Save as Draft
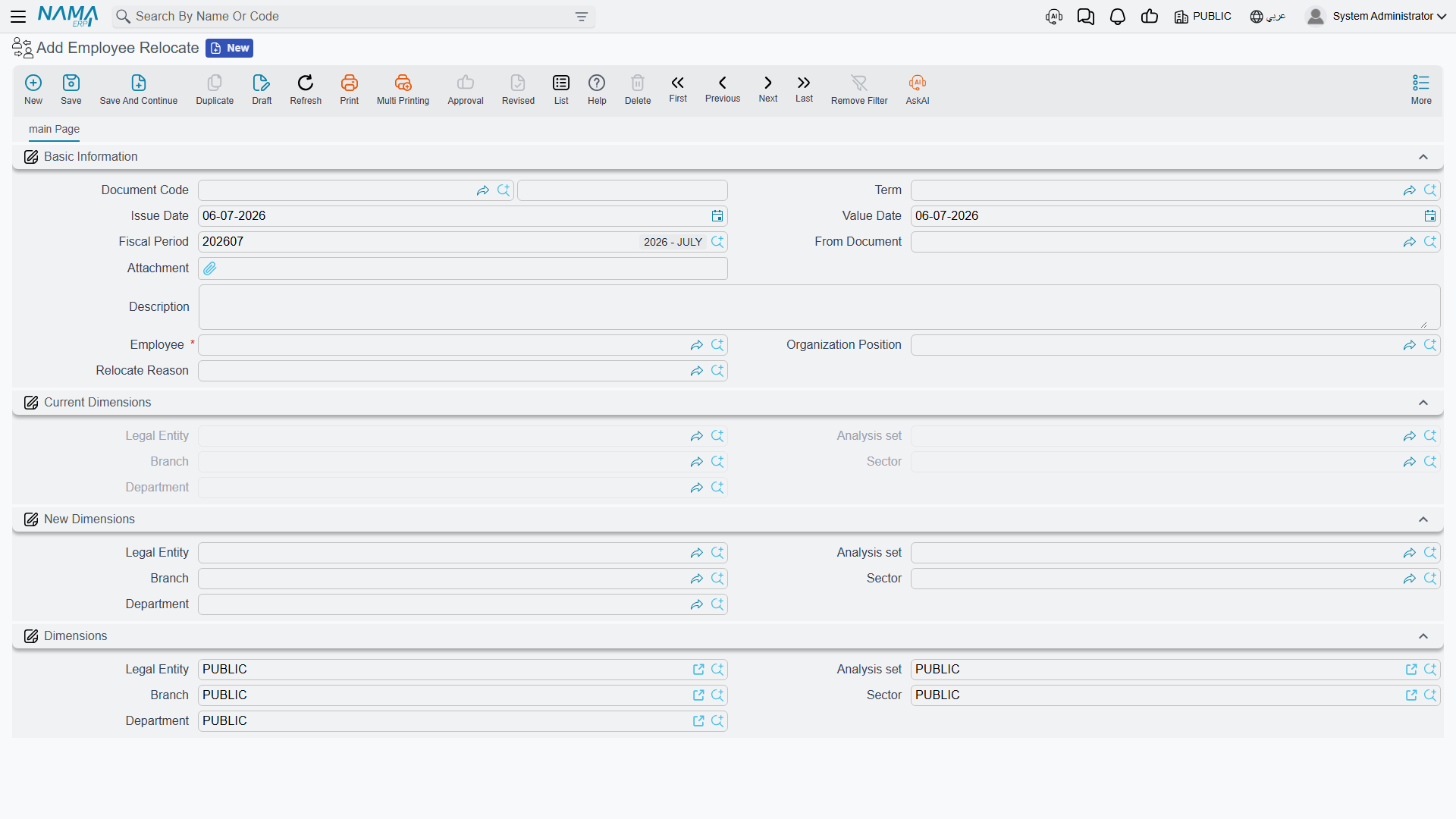This screenshot has height=819, width=1456. tap(262, 89)
